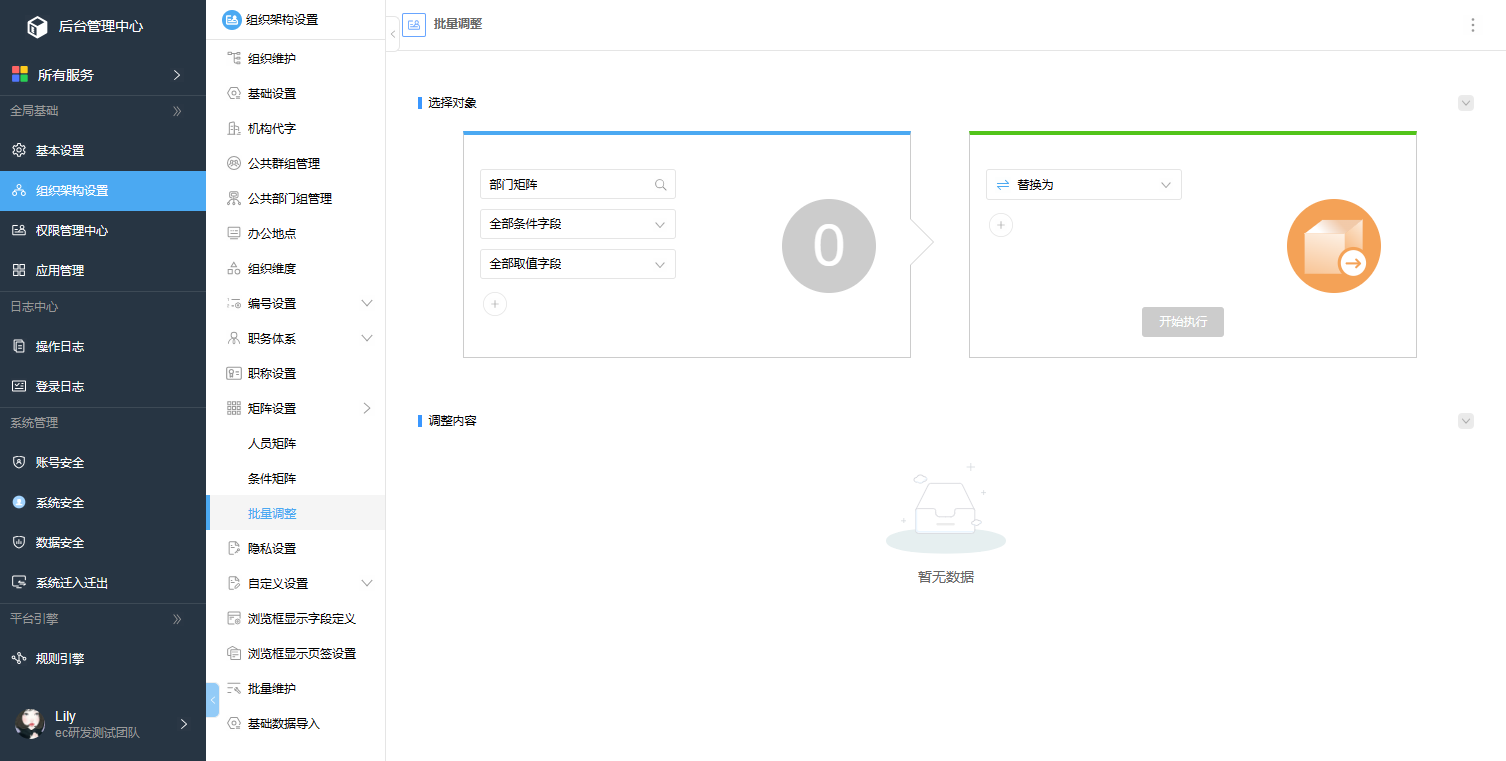
Task: Click the 基础数据导入 icon
Action: coord(234,724)
